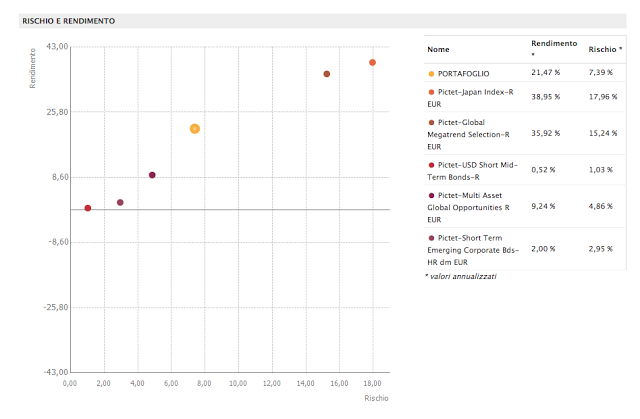Viewport: 640px width, 419px height.
Task: Click the Nome column header
Action: 438,49
